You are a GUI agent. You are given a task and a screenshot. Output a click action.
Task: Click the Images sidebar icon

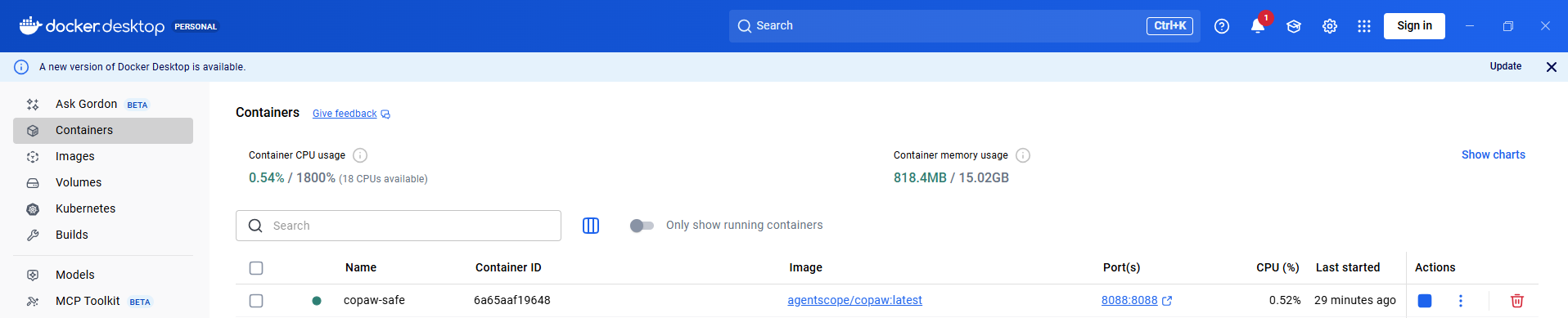click(x=33, y=156)
